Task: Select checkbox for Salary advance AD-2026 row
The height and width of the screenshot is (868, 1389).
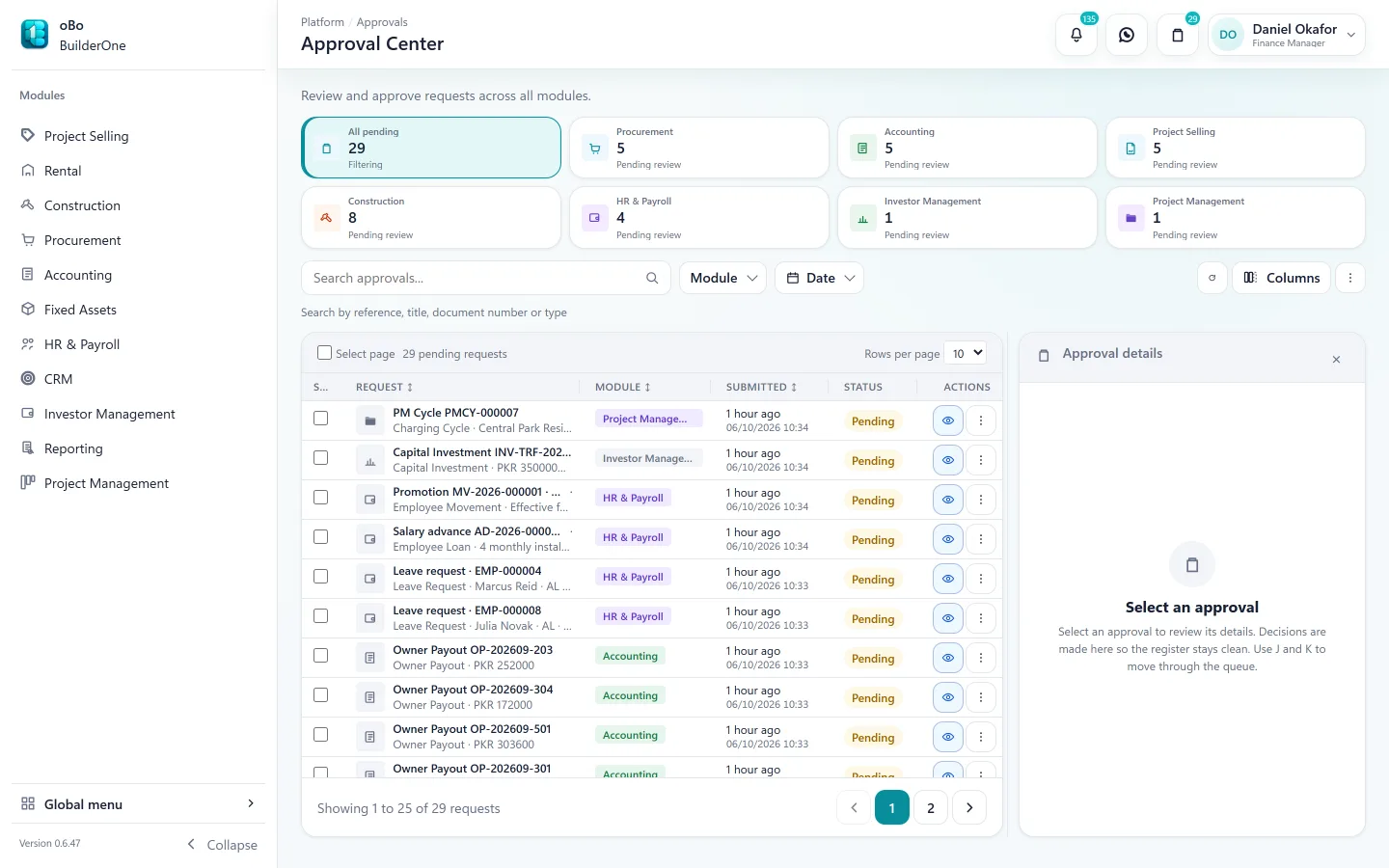Action: [x=321, y=537]
